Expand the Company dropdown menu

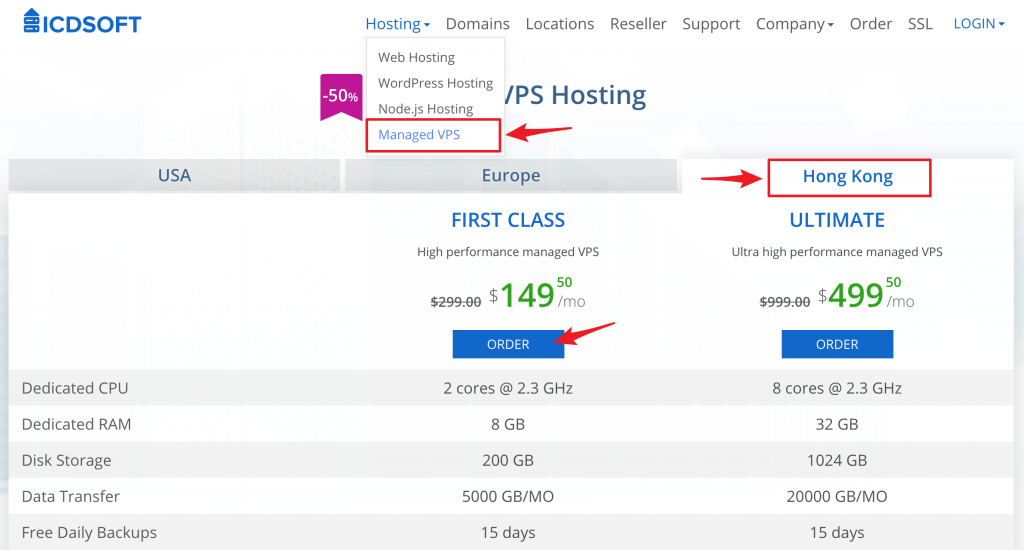click(795, 24)
